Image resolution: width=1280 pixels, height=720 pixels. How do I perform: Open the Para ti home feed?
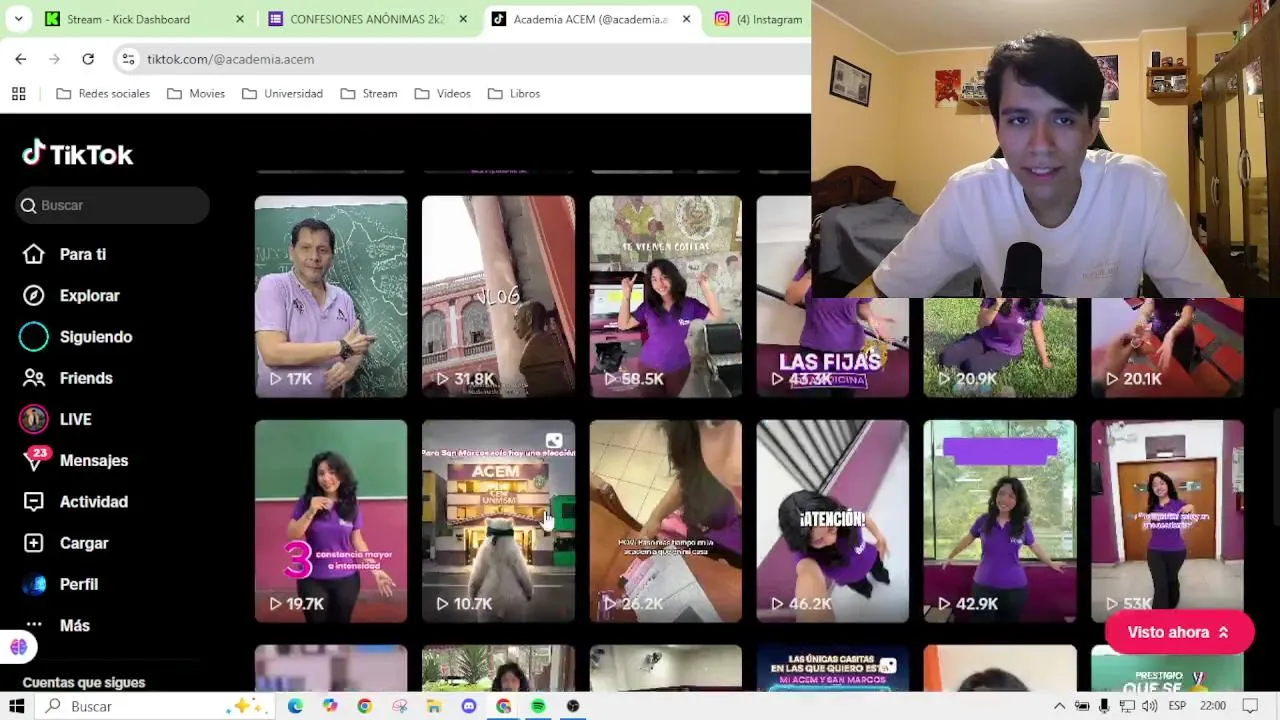(64, 254)
